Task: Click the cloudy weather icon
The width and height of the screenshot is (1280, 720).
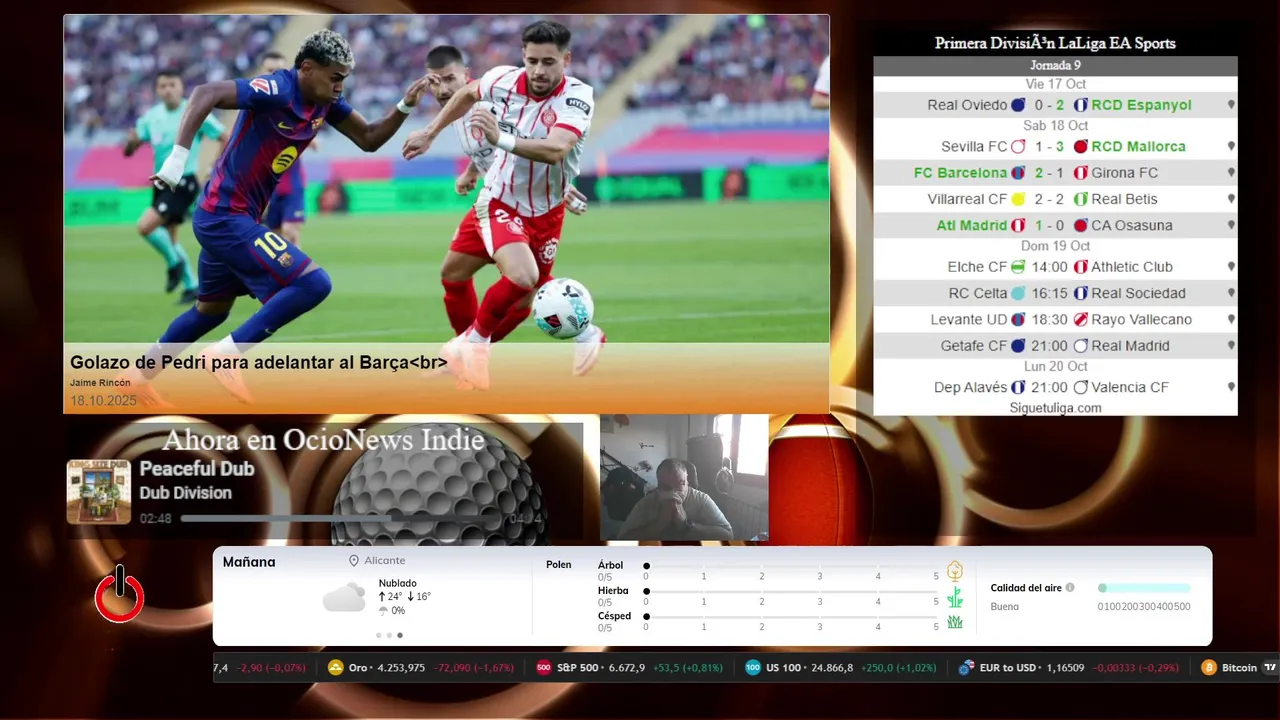Action: pyautogui.click(x=344, y=597)
